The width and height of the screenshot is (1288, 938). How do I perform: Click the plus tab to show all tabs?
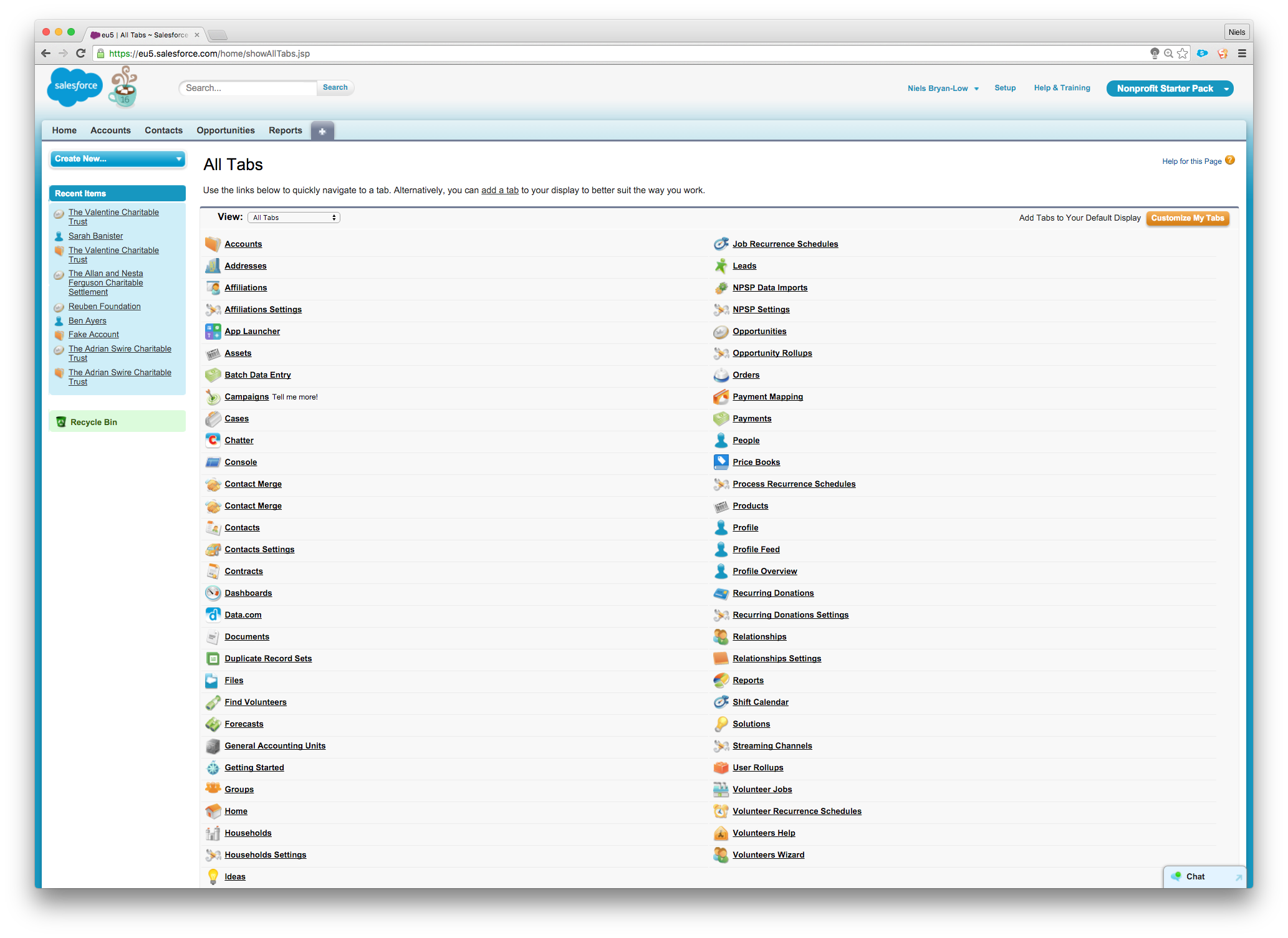point(322,131)
